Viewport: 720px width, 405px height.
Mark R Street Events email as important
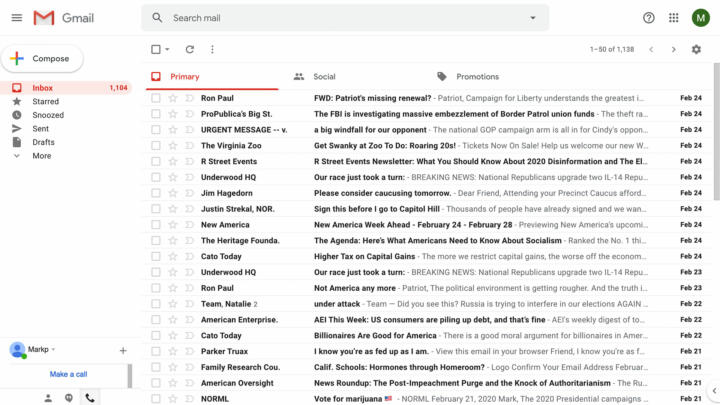tap(189, 162)
